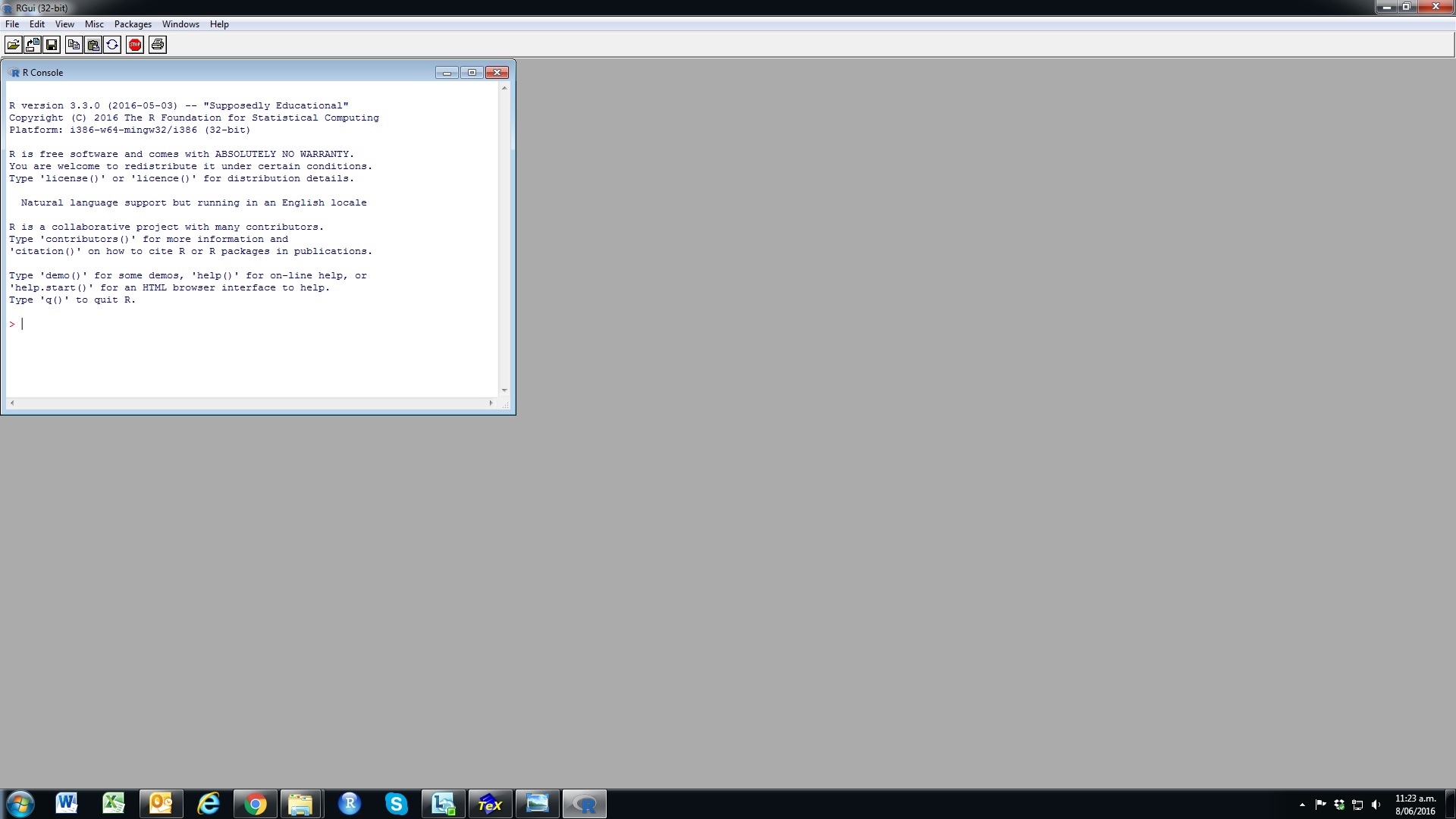Open Outlook from the taskbar
Image resolution: width=1456 pixels, height=819 pixels.
coord(161,804)
